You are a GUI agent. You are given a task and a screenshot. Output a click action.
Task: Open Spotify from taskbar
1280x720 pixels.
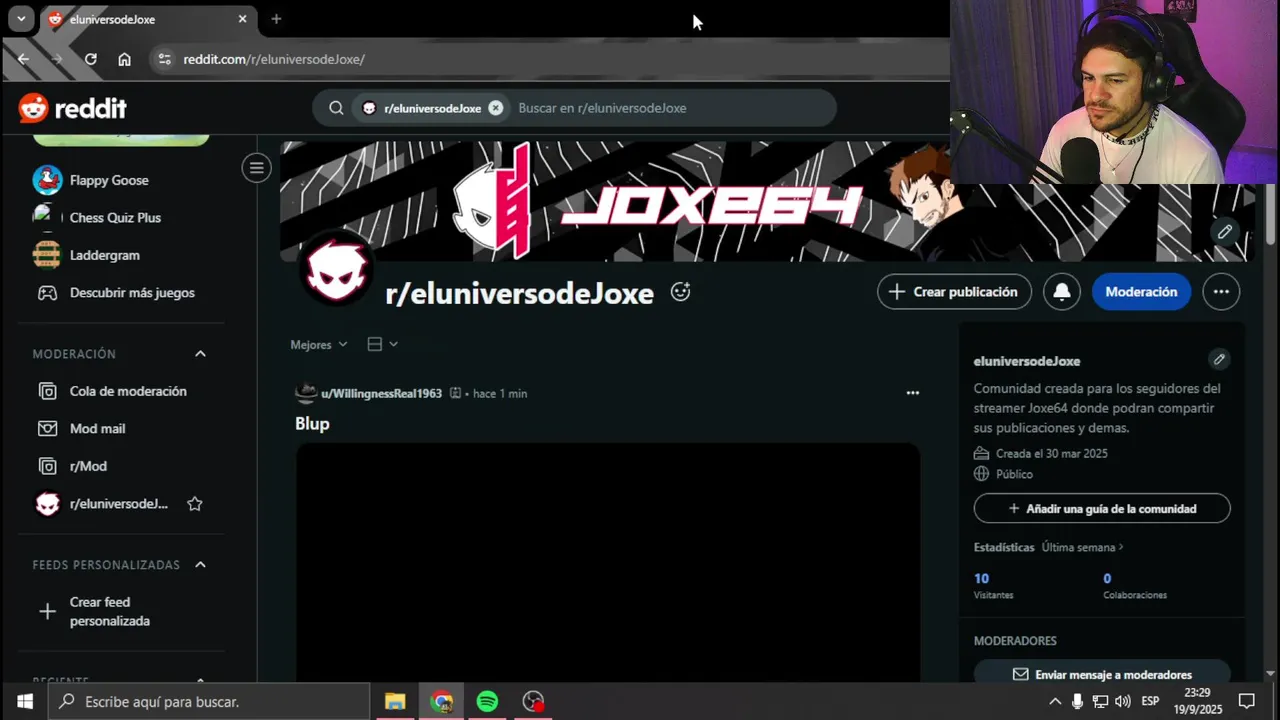point(487,701)
